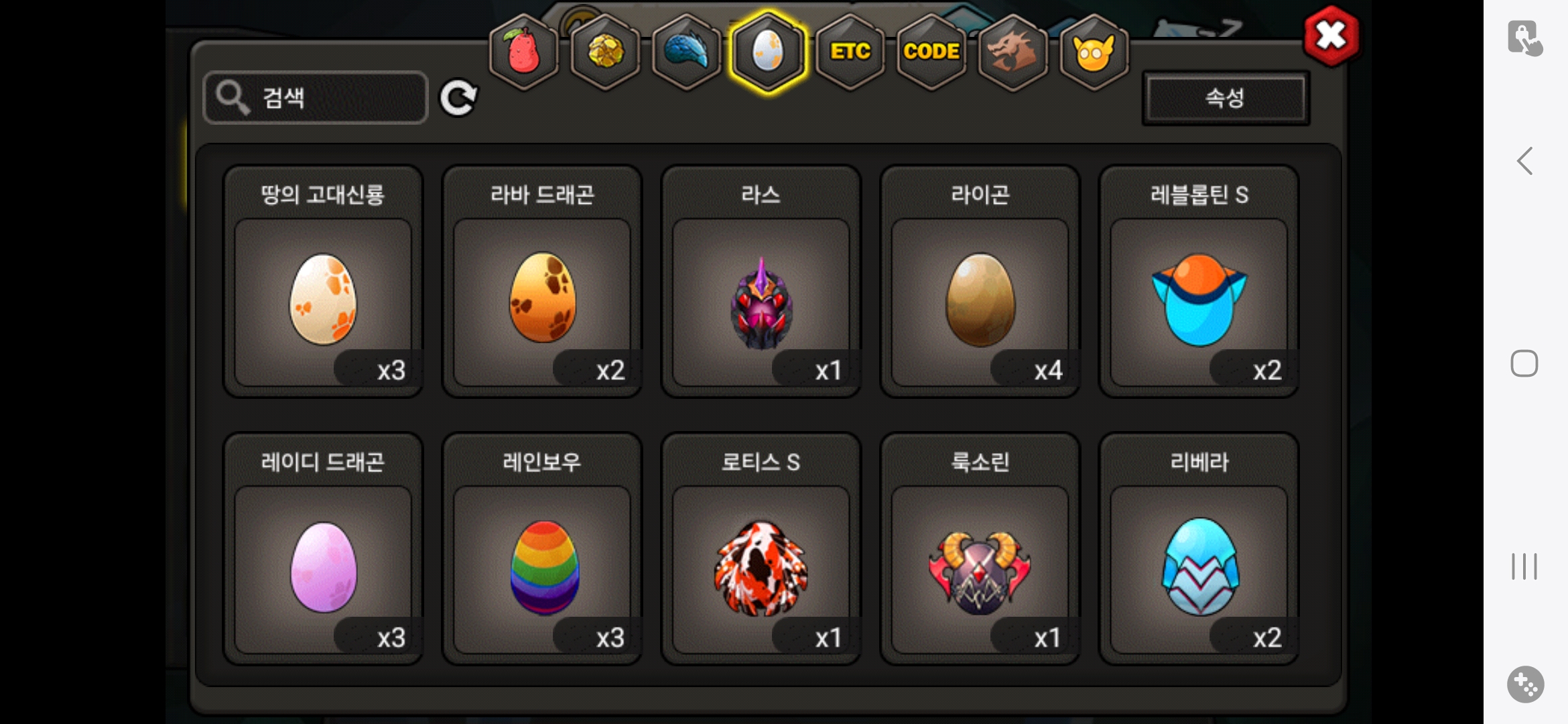Image resolution: width=1568 pixels, height=724 pixels.
Task: Open the yellow horned mask tab
Action: coord(1094,52)
